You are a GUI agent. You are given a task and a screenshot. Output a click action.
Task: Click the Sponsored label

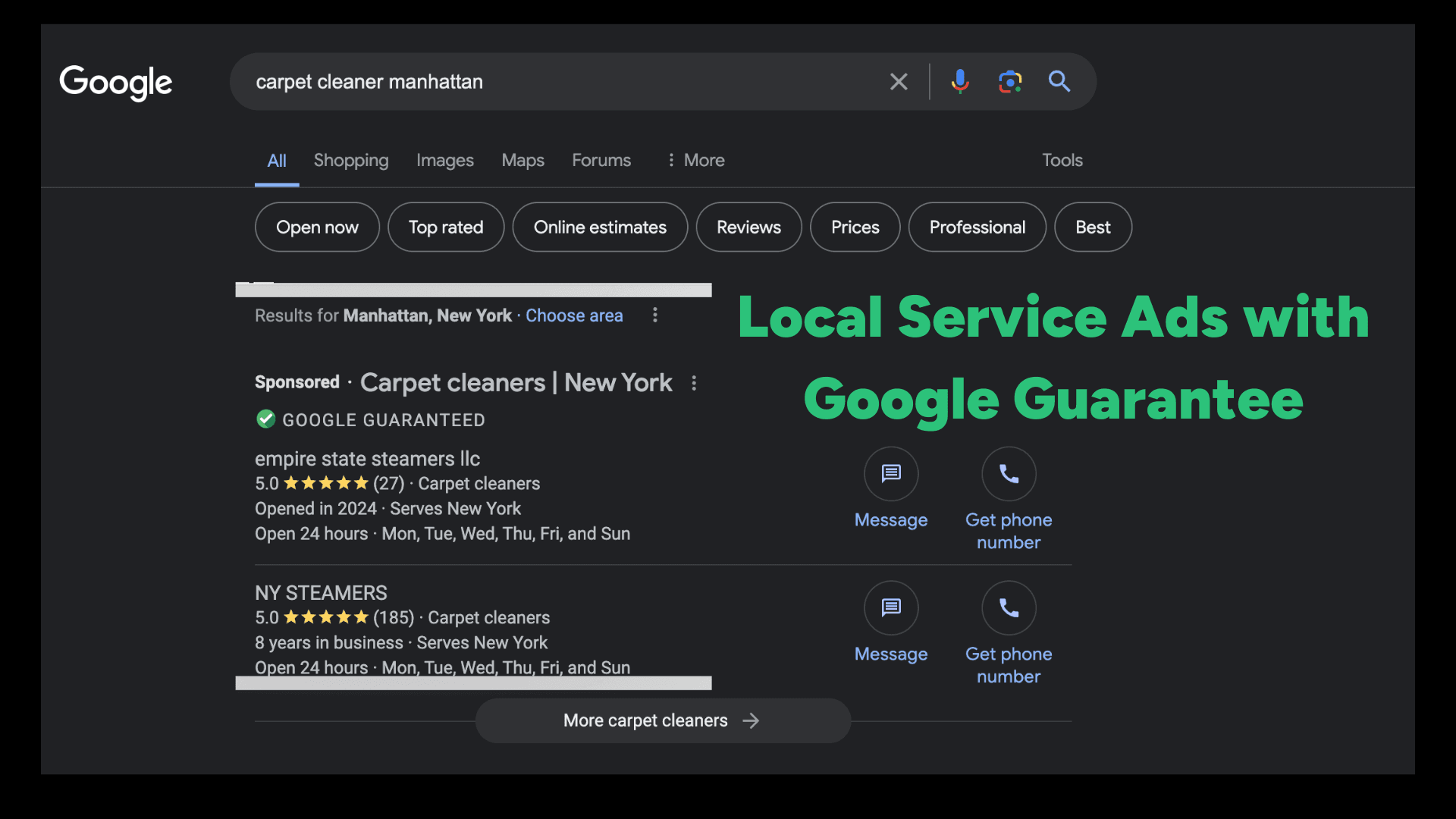pyautogui.click(x=297, y=382)
